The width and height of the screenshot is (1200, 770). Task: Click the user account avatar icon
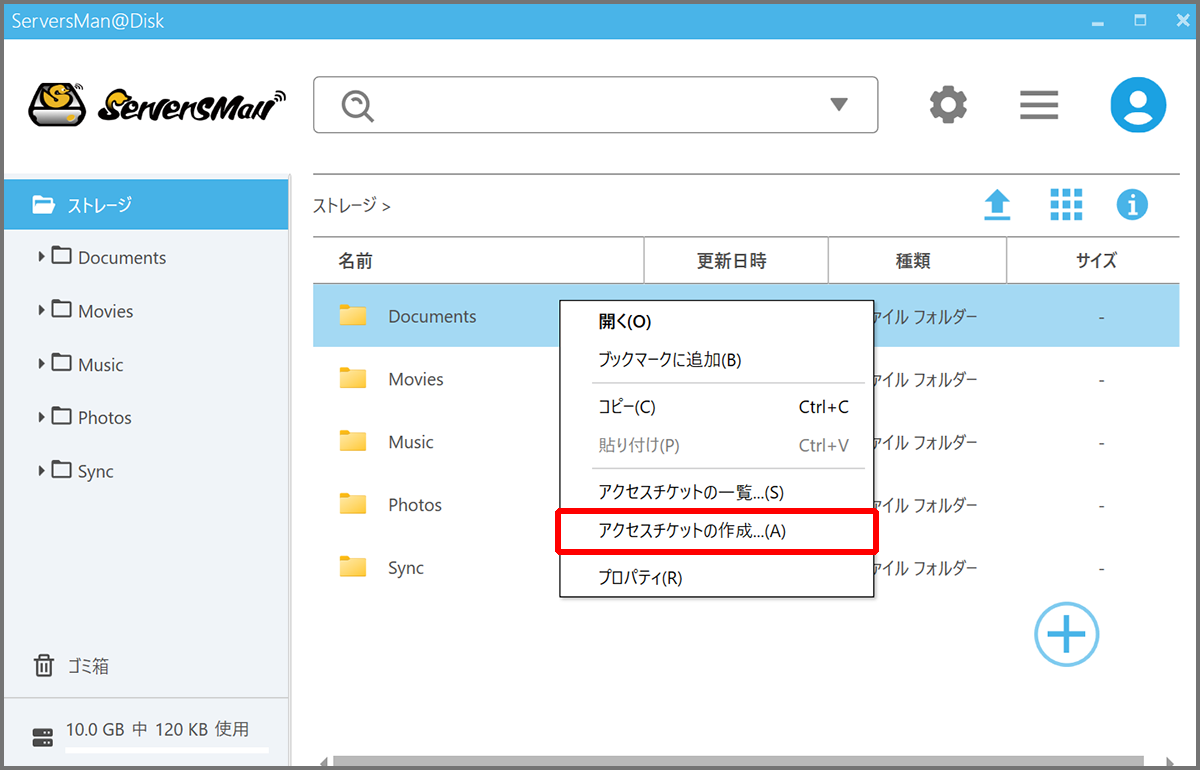tap(1138, 105)
